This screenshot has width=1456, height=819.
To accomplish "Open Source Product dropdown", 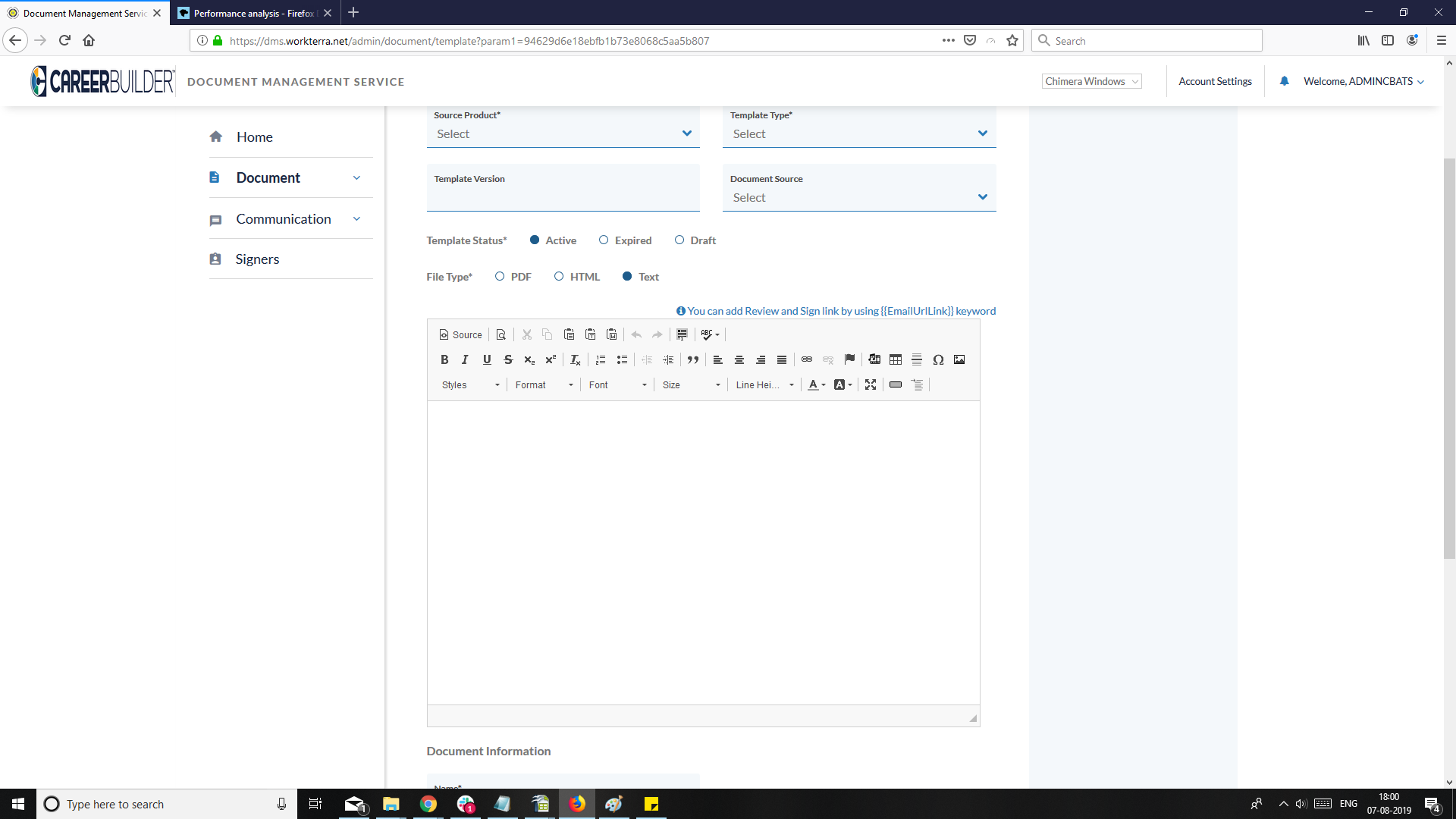I will tap(563, 134).
